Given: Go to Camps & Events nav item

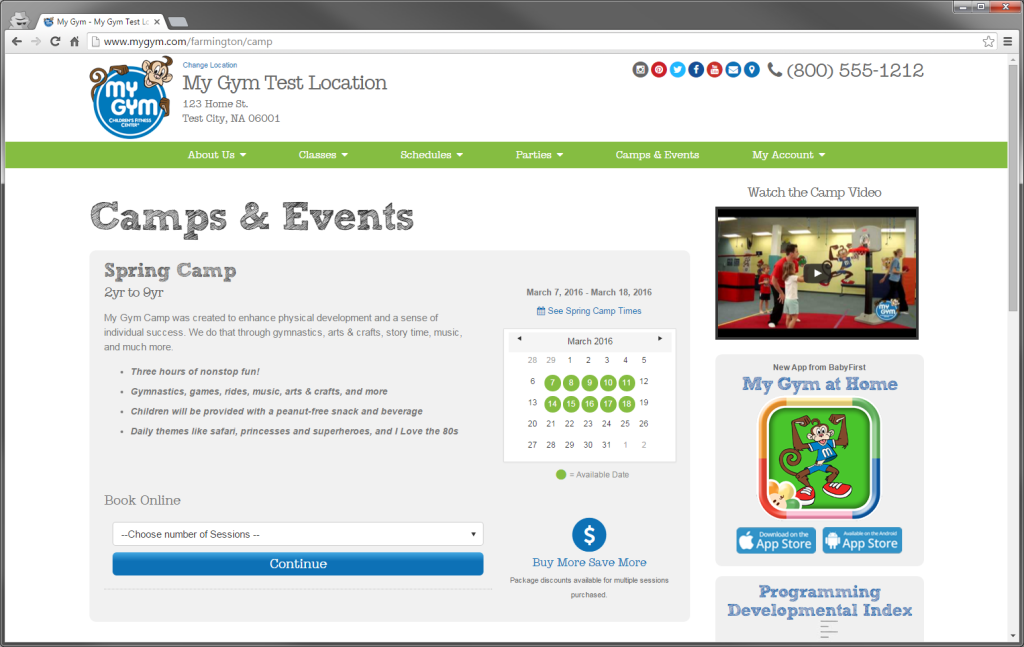Looking at the screenshot, I should [x=657, y=155].
